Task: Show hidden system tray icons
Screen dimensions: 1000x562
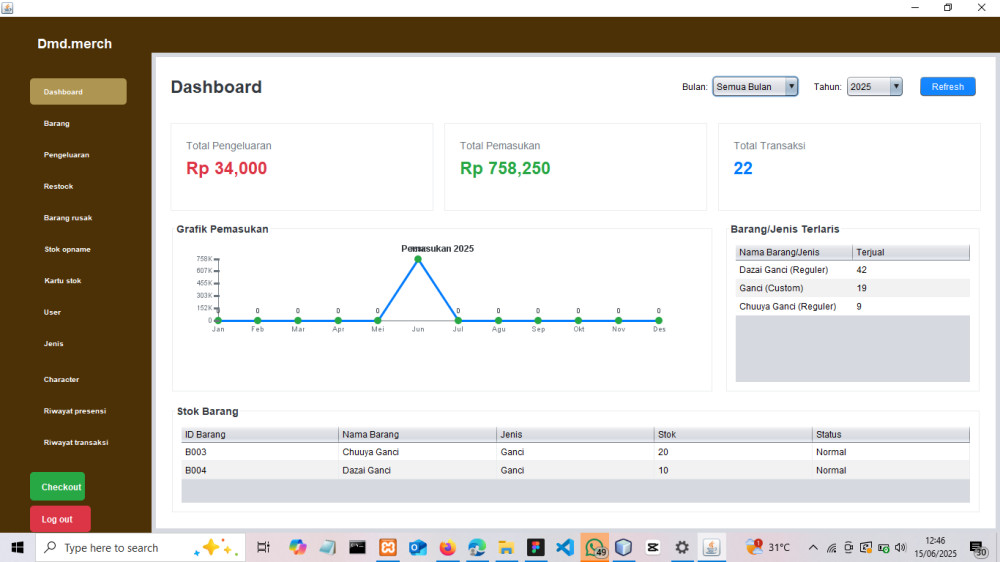Action: (813, 547)
